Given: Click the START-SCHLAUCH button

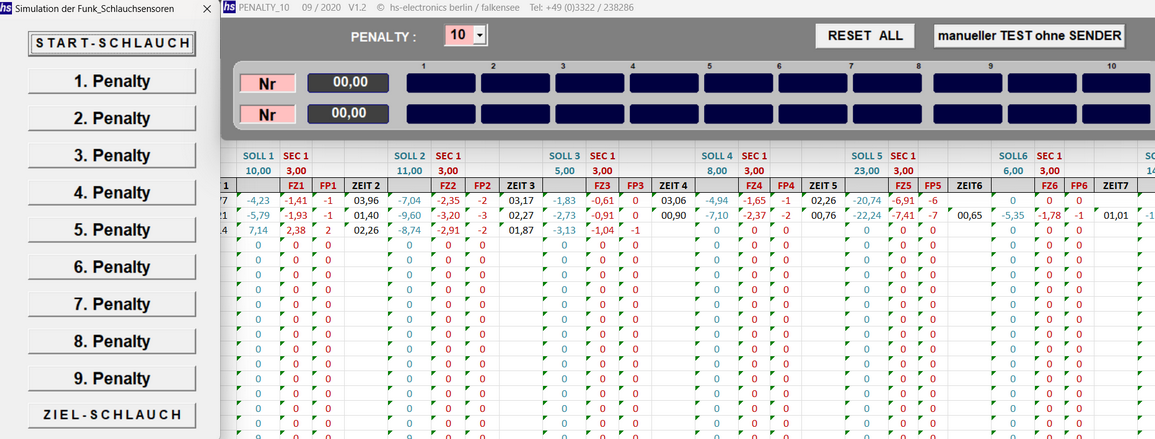Looking at the screenshot, I should pos(111,44).
